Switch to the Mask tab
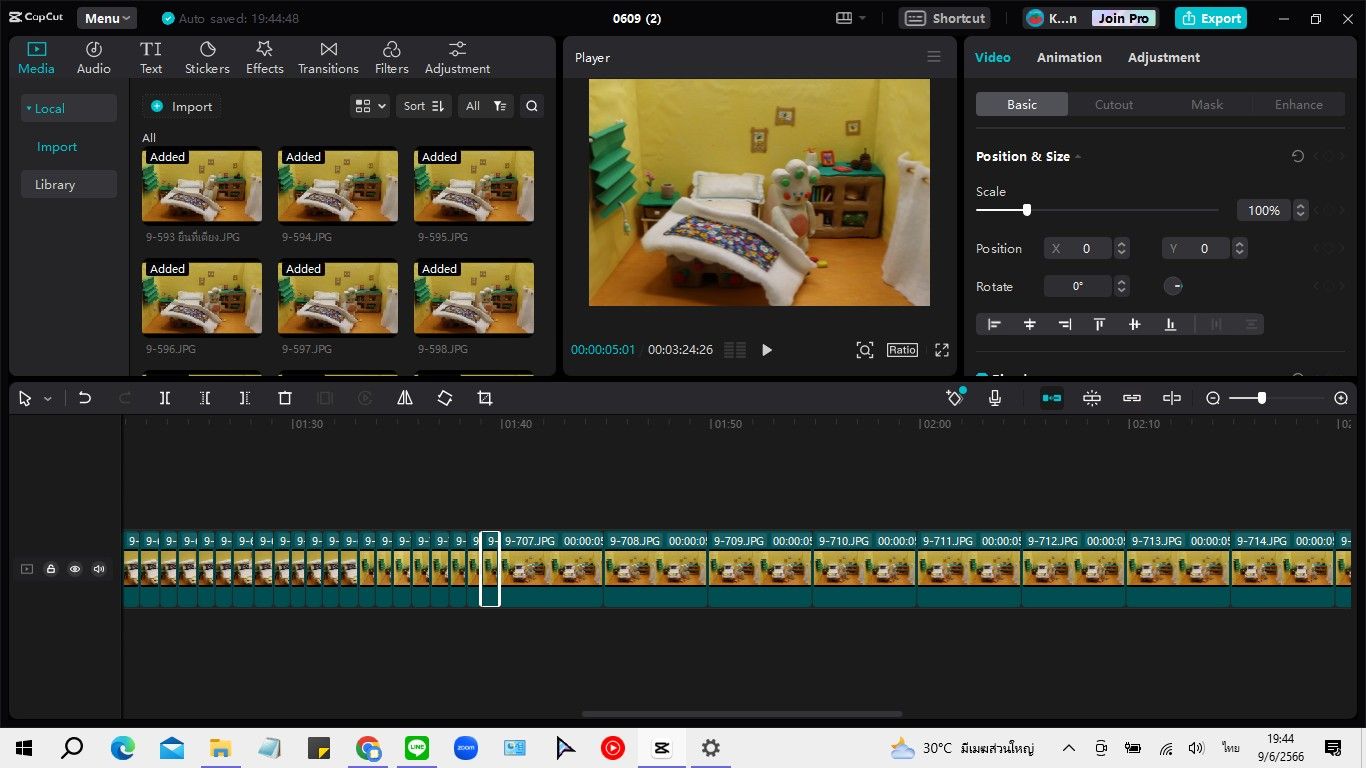This screenshot has width=1366, height=768. [x=1206, y=104]
